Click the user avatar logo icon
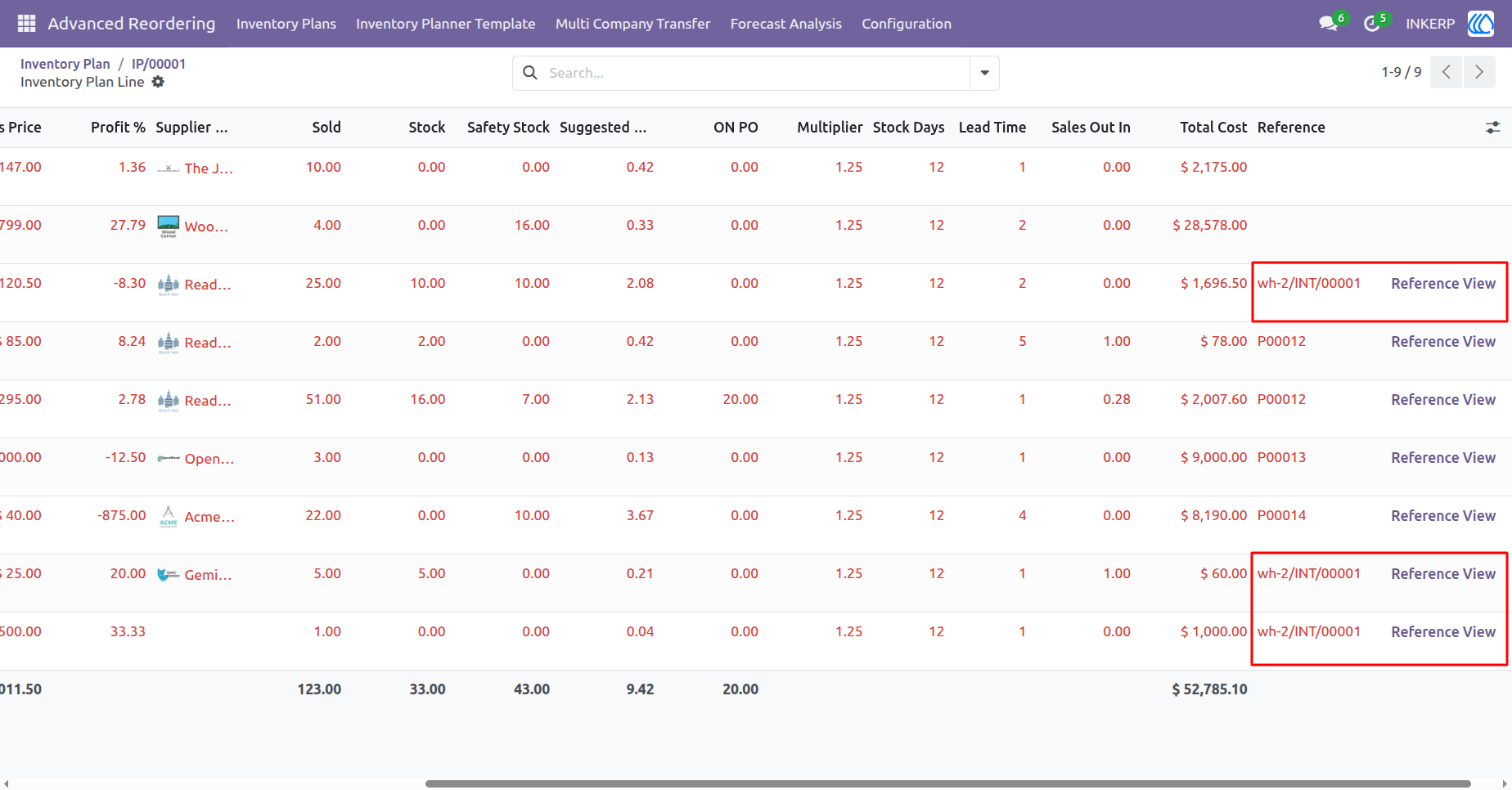The height and width of the screenshot is (790, 1512). (x=1481, y=24)
